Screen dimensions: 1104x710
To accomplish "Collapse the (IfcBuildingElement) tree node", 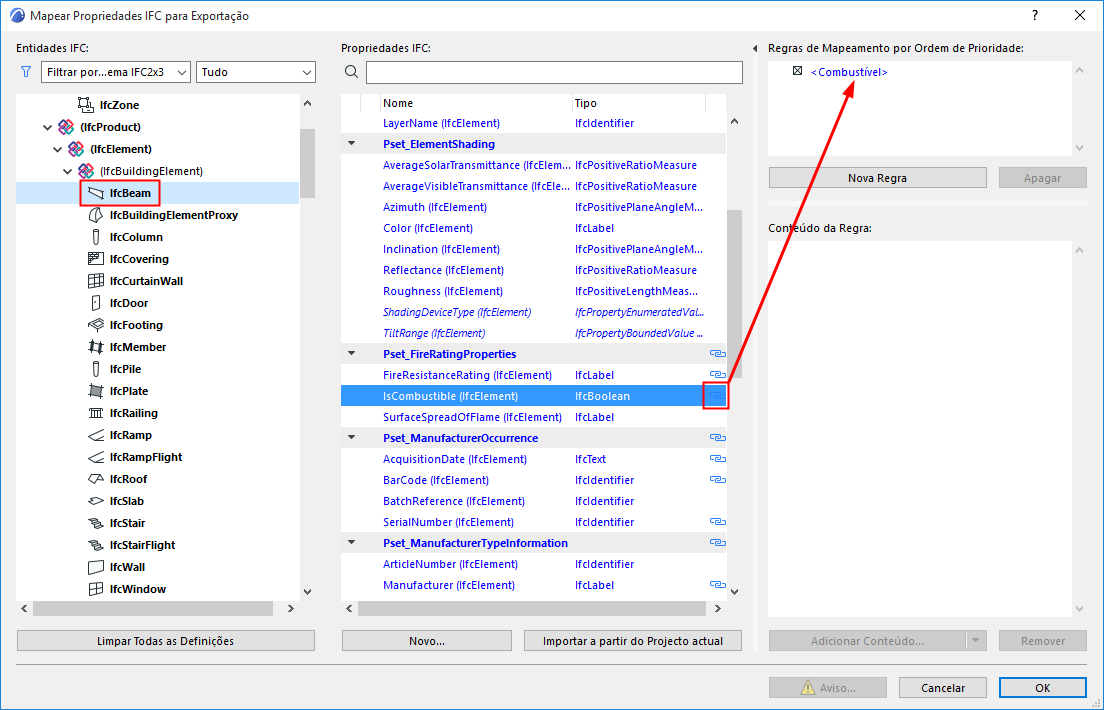I will pyautogui.click(x=68, y=171).
